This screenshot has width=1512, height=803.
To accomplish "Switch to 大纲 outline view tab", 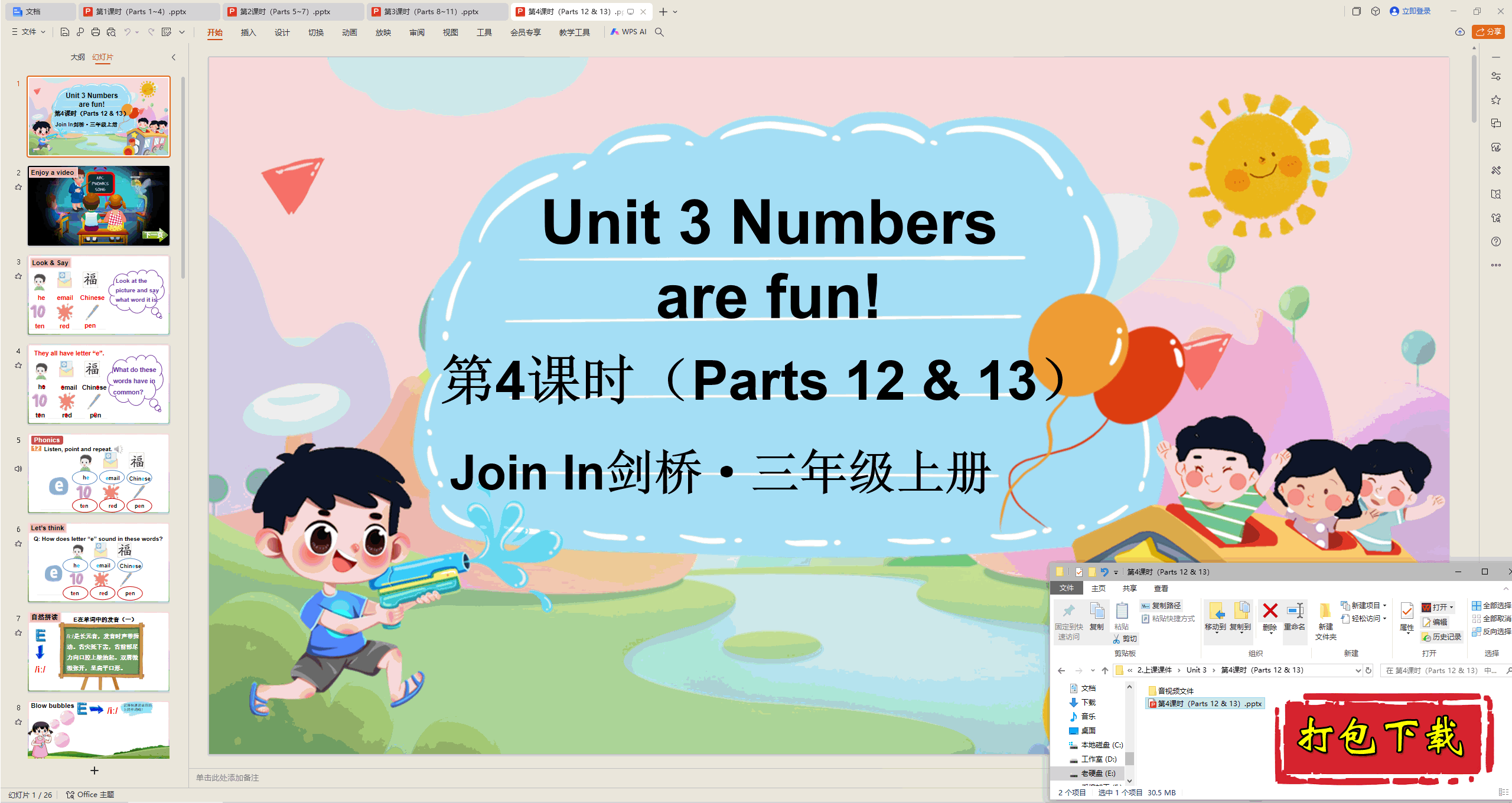I will (x=77, y=57).
